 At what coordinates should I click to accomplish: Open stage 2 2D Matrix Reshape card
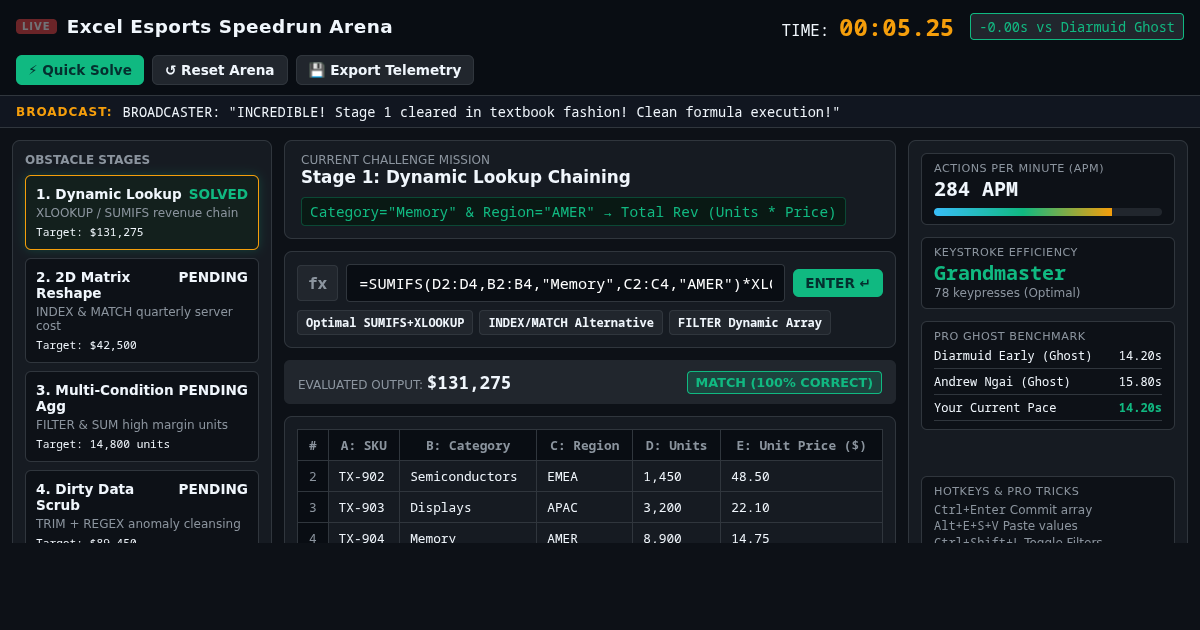142,310
